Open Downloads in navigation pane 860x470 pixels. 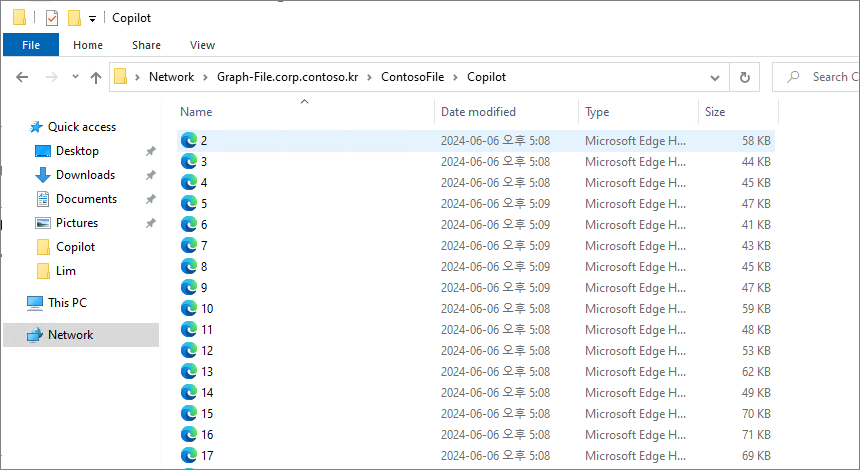(86, 175)
